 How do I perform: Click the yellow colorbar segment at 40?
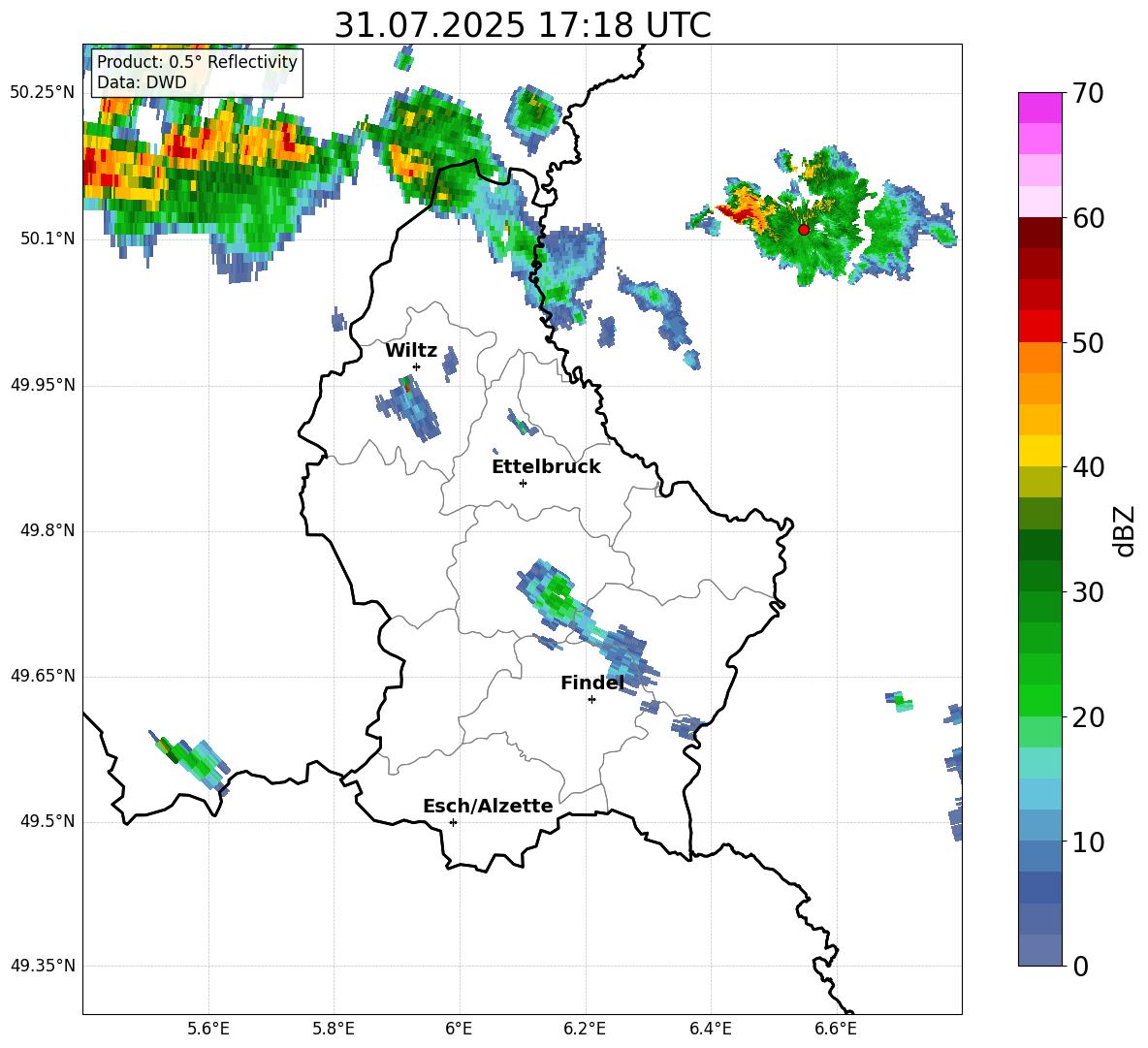(1039, 451)
